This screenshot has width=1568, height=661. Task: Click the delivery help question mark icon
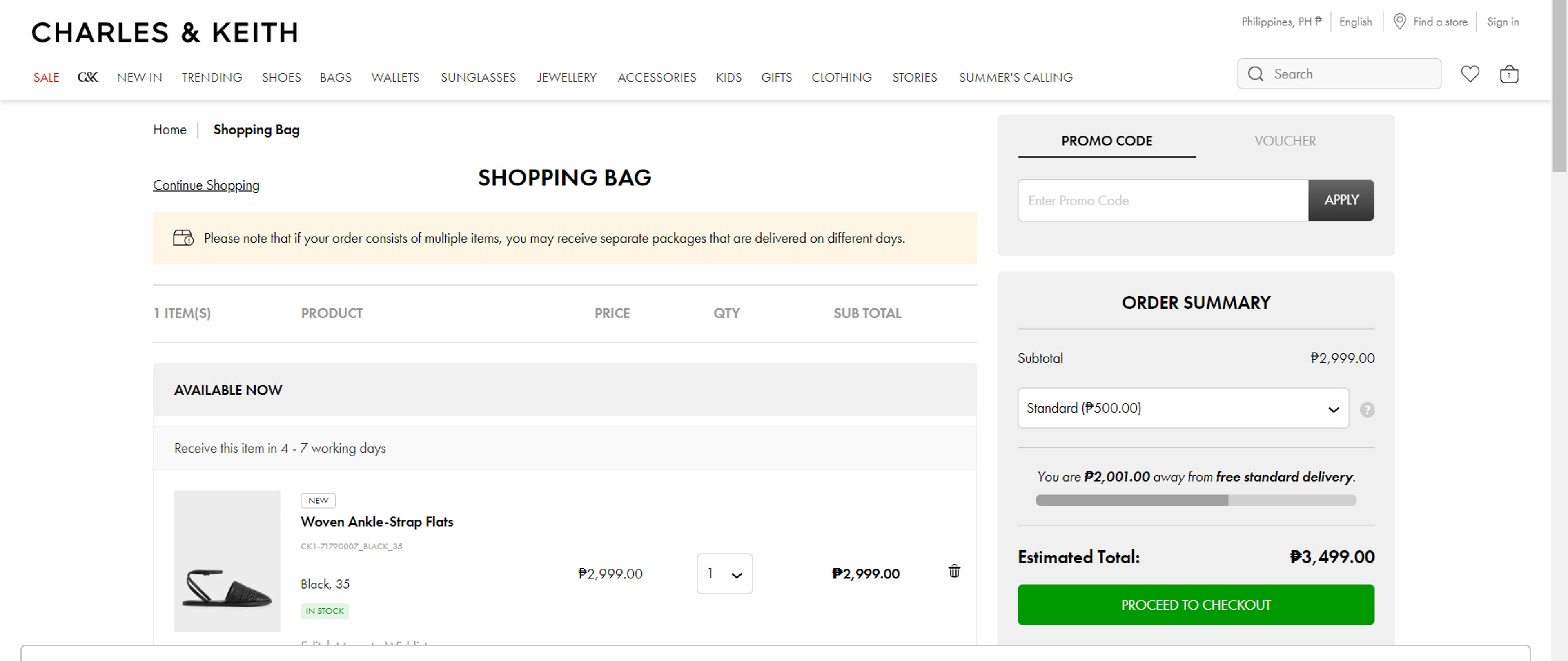pyautogui.click(x=1367, y=409)
